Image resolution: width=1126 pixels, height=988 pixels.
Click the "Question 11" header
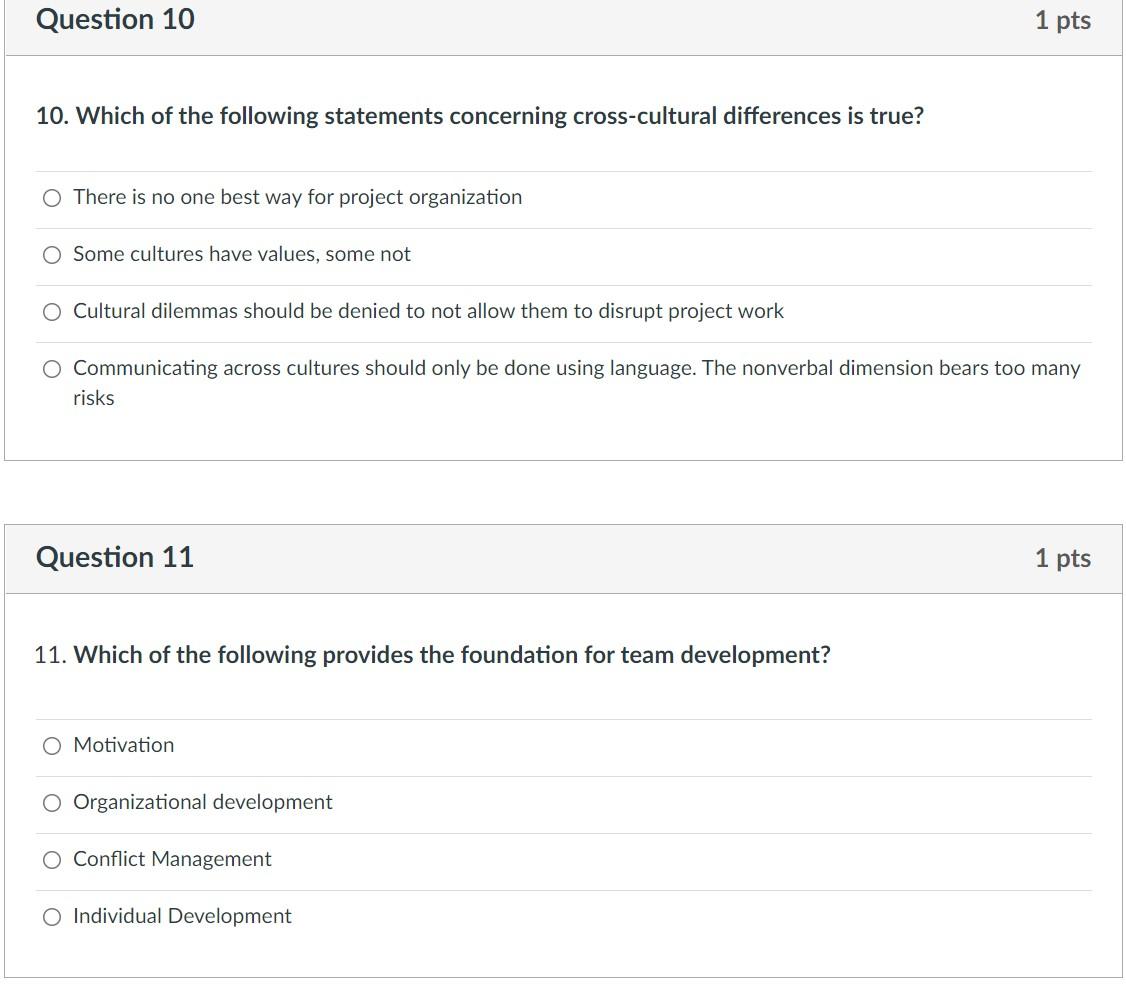point(114,558)
